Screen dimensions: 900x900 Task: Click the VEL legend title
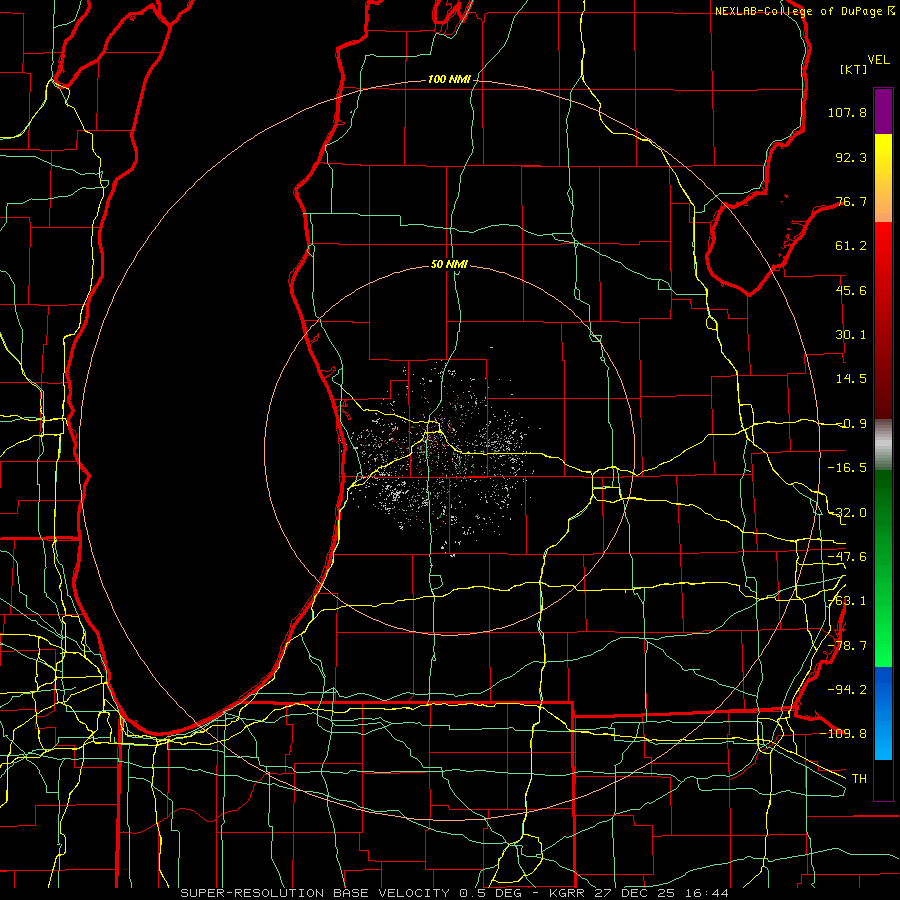(x=878, y=60)
